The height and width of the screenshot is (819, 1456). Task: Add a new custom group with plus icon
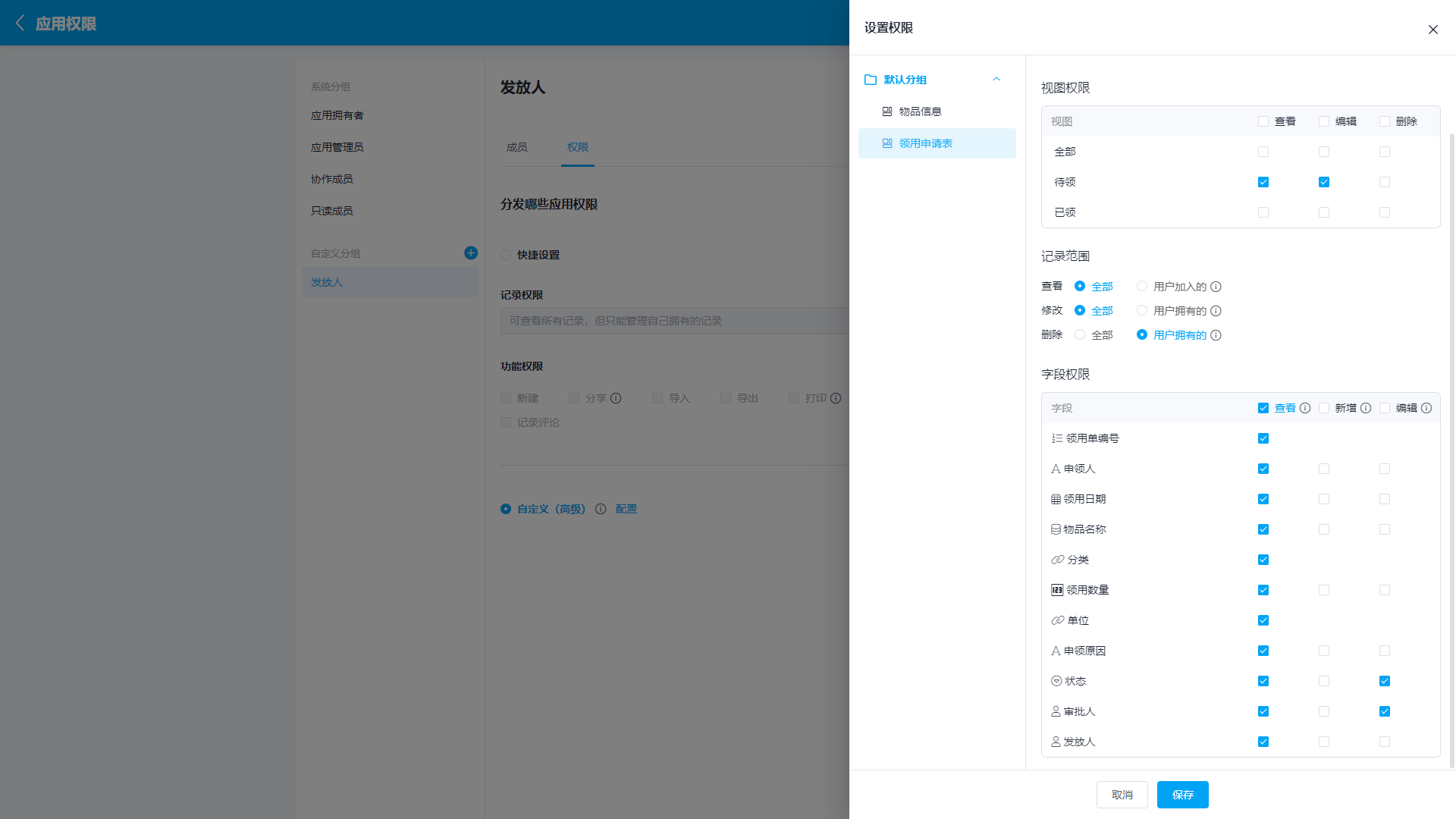click(471, 253)
